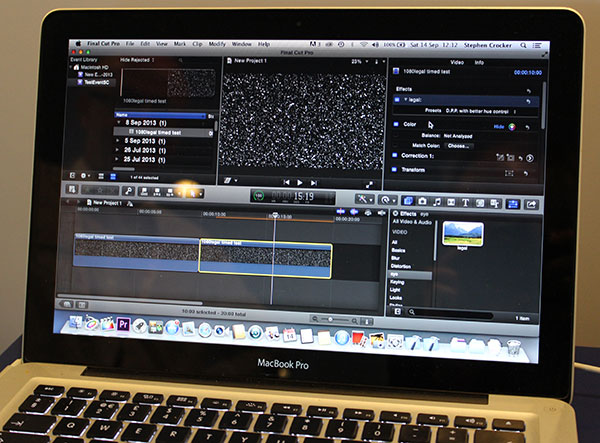Open the Transitions browser
The height and width of the screenshot is (443, 600).
451,202
